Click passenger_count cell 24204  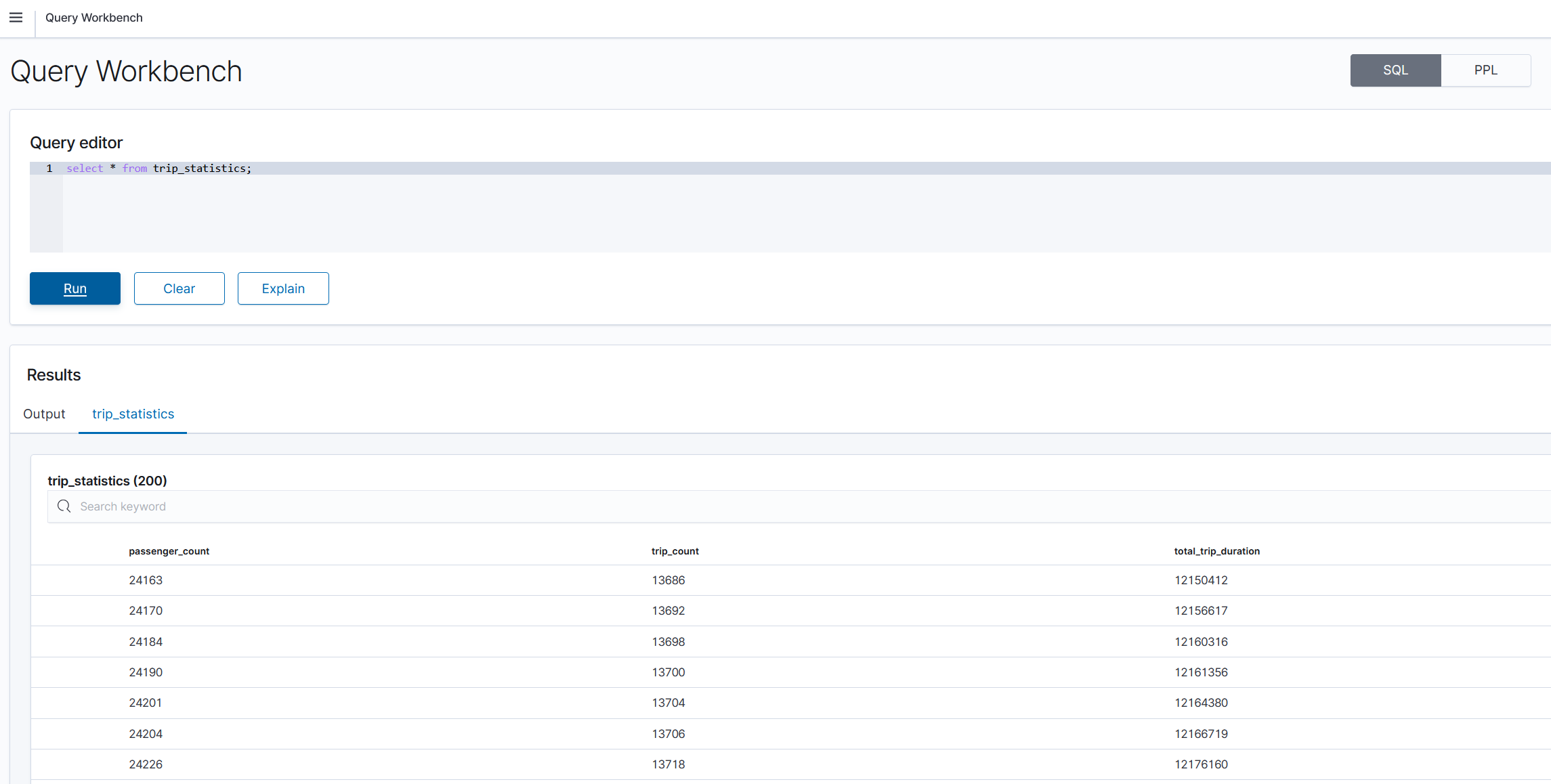point(146,734)
